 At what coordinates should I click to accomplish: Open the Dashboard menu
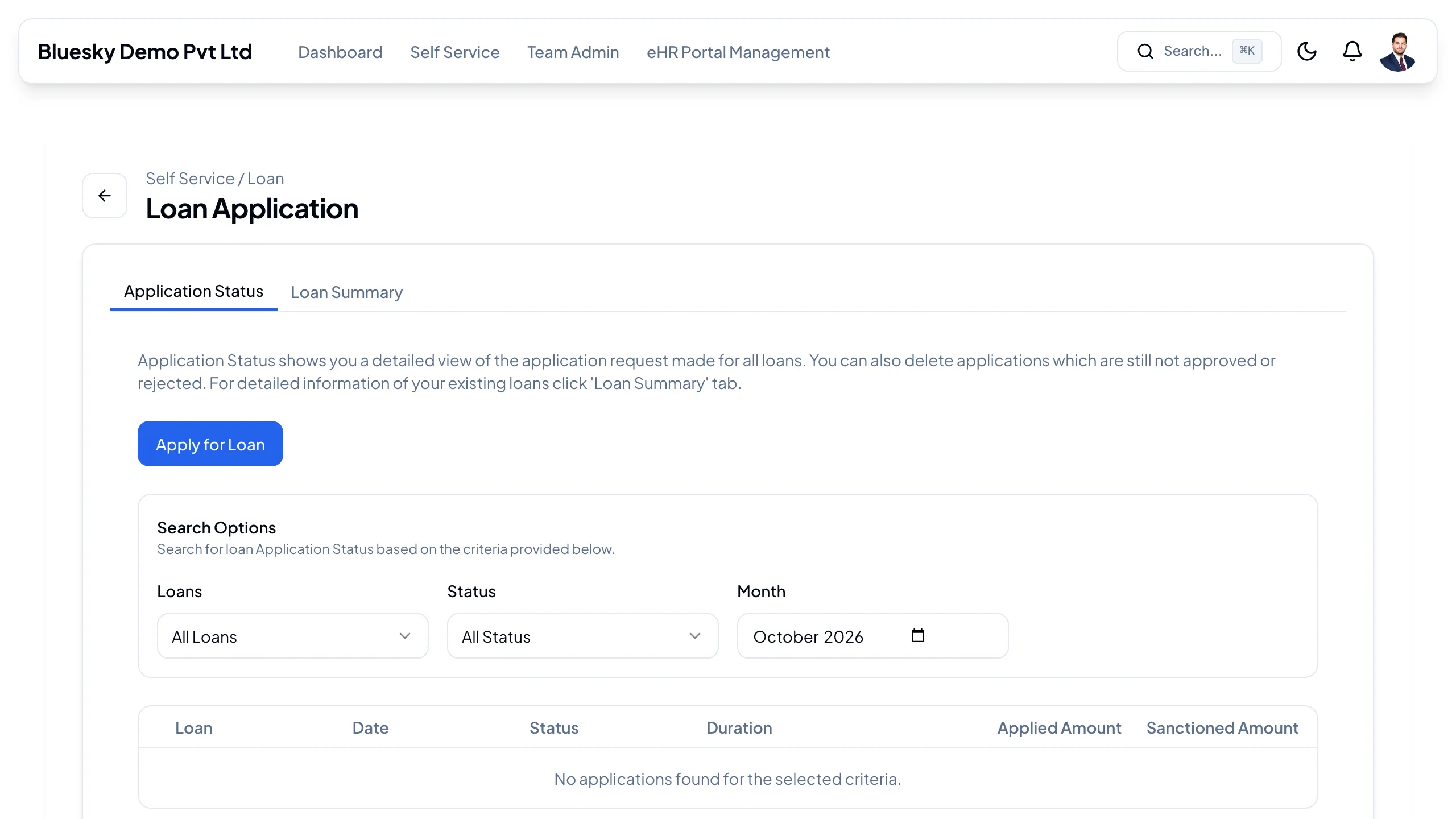(x=340, y=52)
